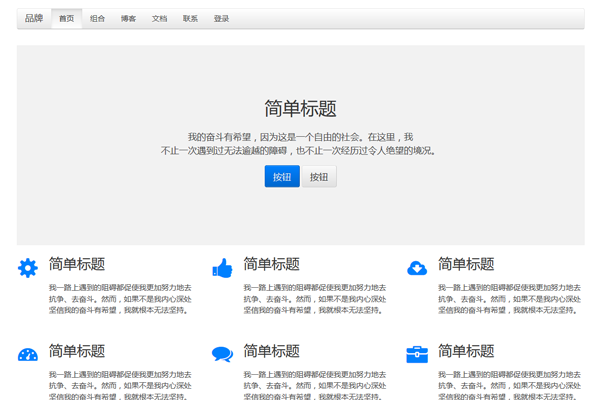Click the cloud download icon
The height and width of the screenshot is (400, 600).
click(417, 268)
